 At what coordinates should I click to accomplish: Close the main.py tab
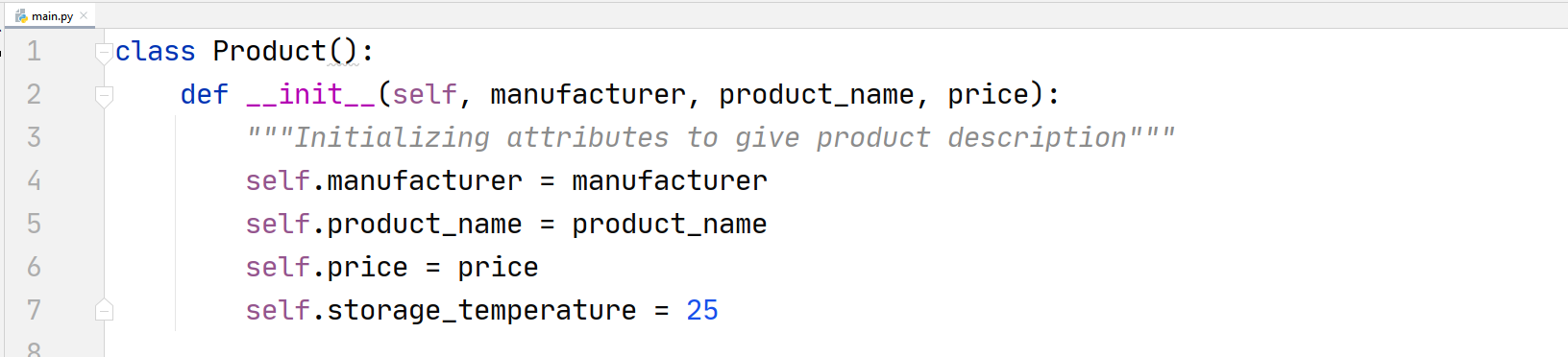pos(84,15)
